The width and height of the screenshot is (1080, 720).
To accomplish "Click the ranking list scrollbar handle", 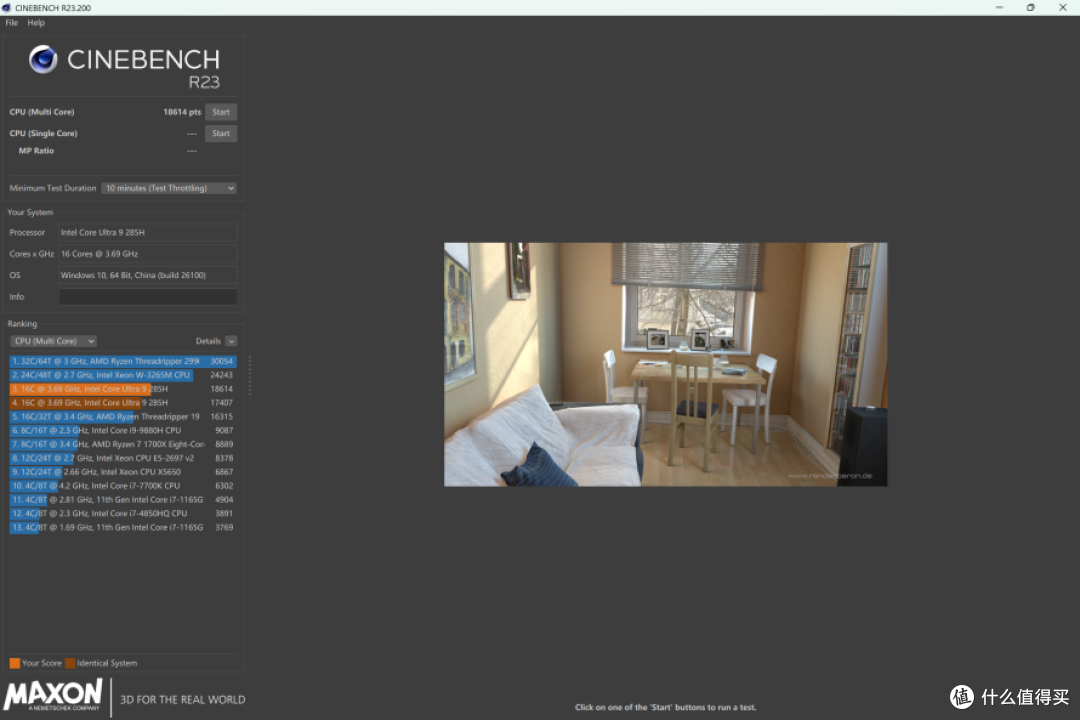I will (249, 376).
